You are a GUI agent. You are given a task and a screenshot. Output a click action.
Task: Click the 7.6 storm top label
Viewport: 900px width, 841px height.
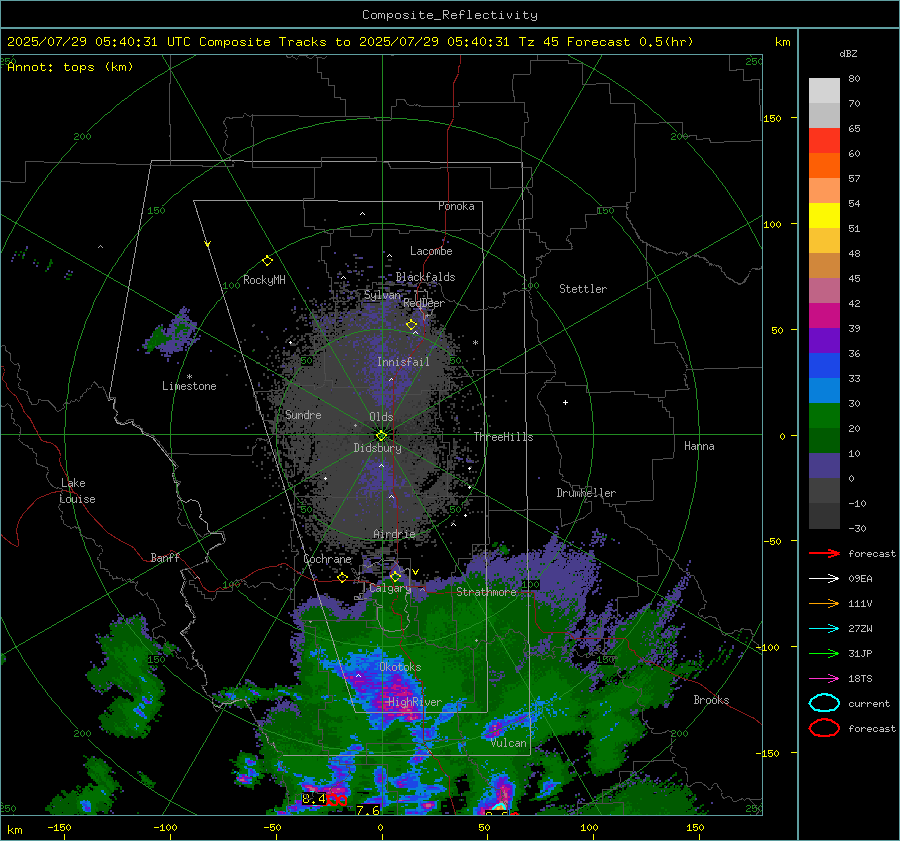[368, 809]
